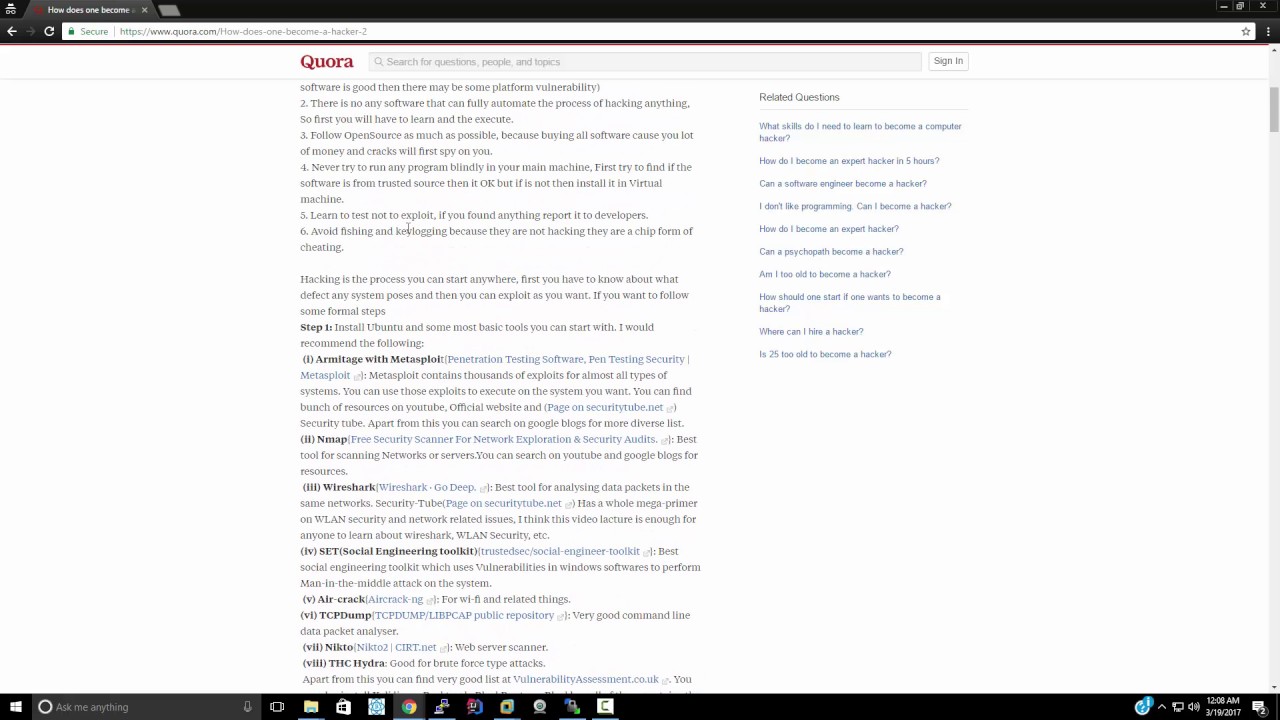Screen dimensions: 1280x720
Task: Click the incognito icon in title bar
Action: coord(11,10)
